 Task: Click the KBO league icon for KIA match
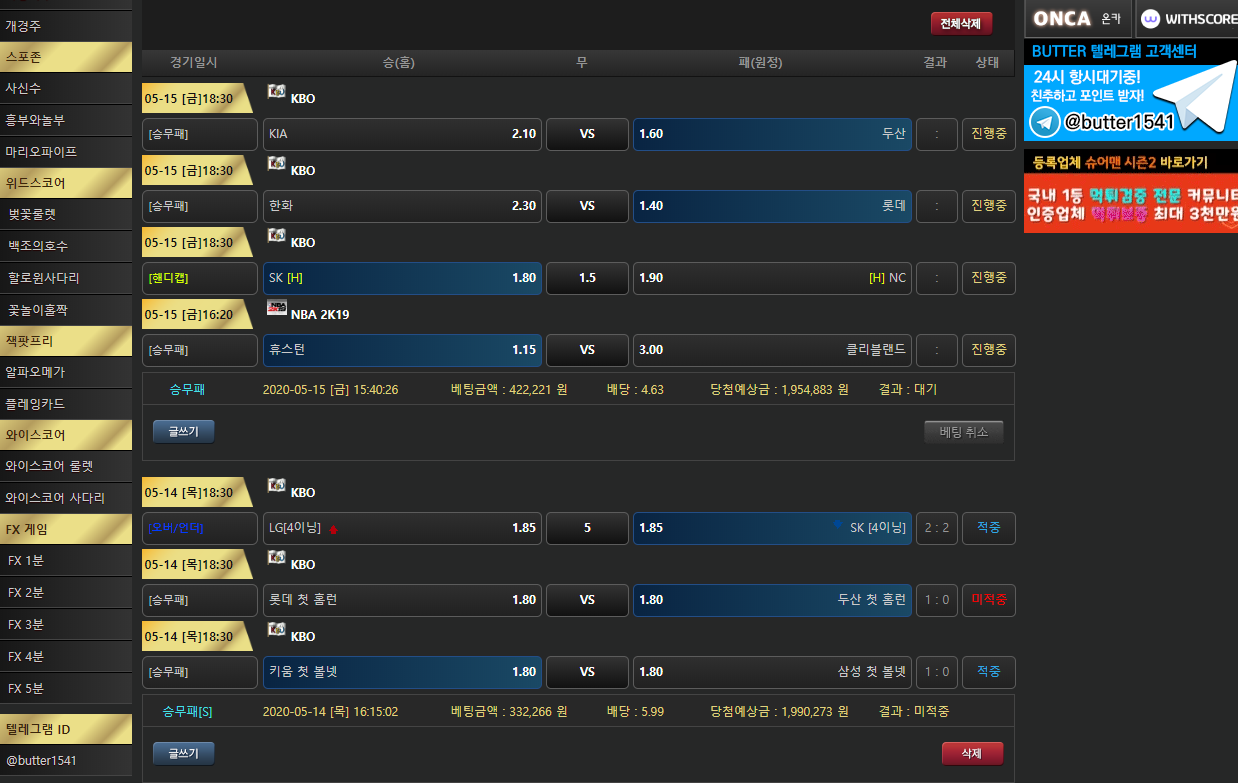point(277,92)
